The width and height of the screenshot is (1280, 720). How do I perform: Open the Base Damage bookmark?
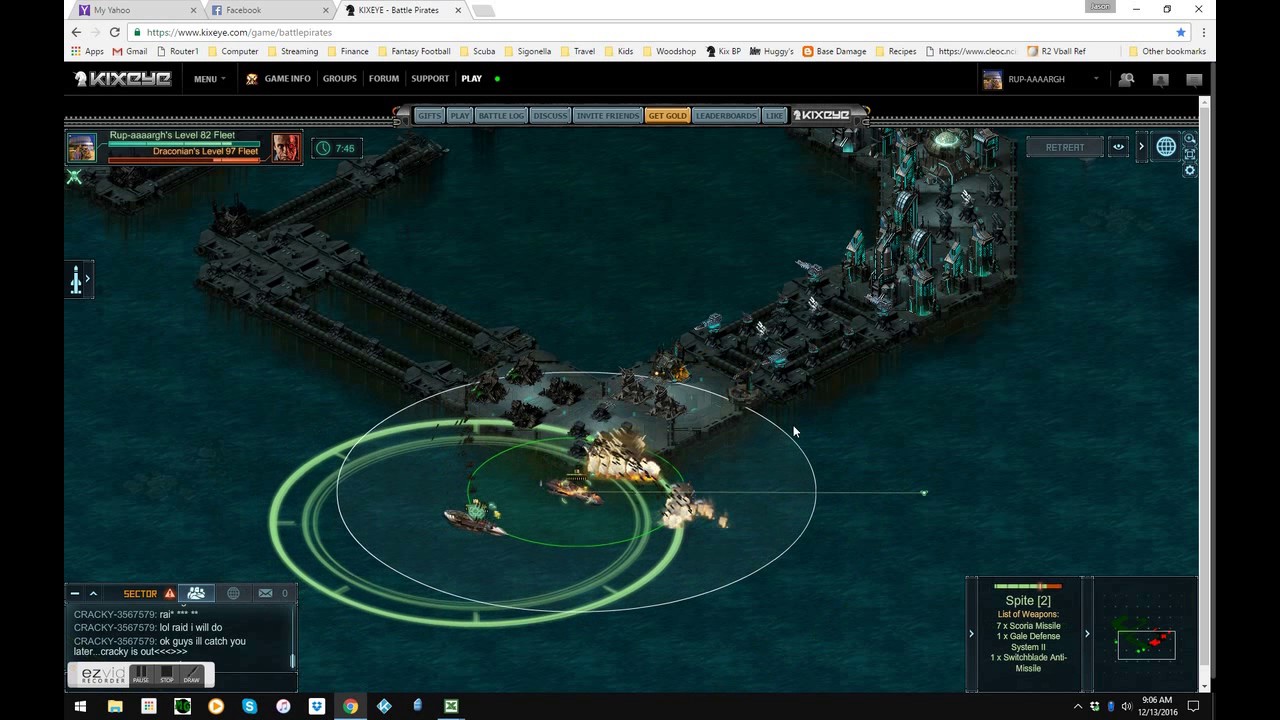point(835,51)
